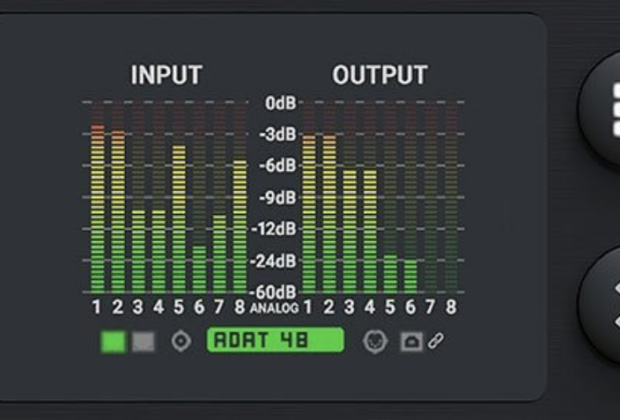
Task: Click the circular sync target icon
Action: point(181,341)
